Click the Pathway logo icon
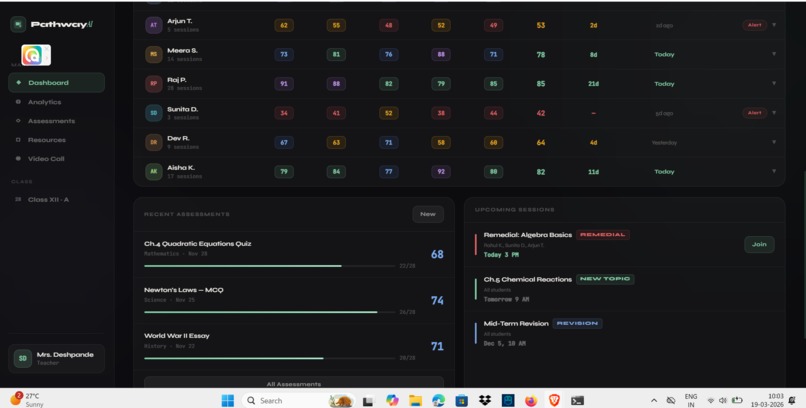This screenshot has width=806, height=408. pos(19,24)
